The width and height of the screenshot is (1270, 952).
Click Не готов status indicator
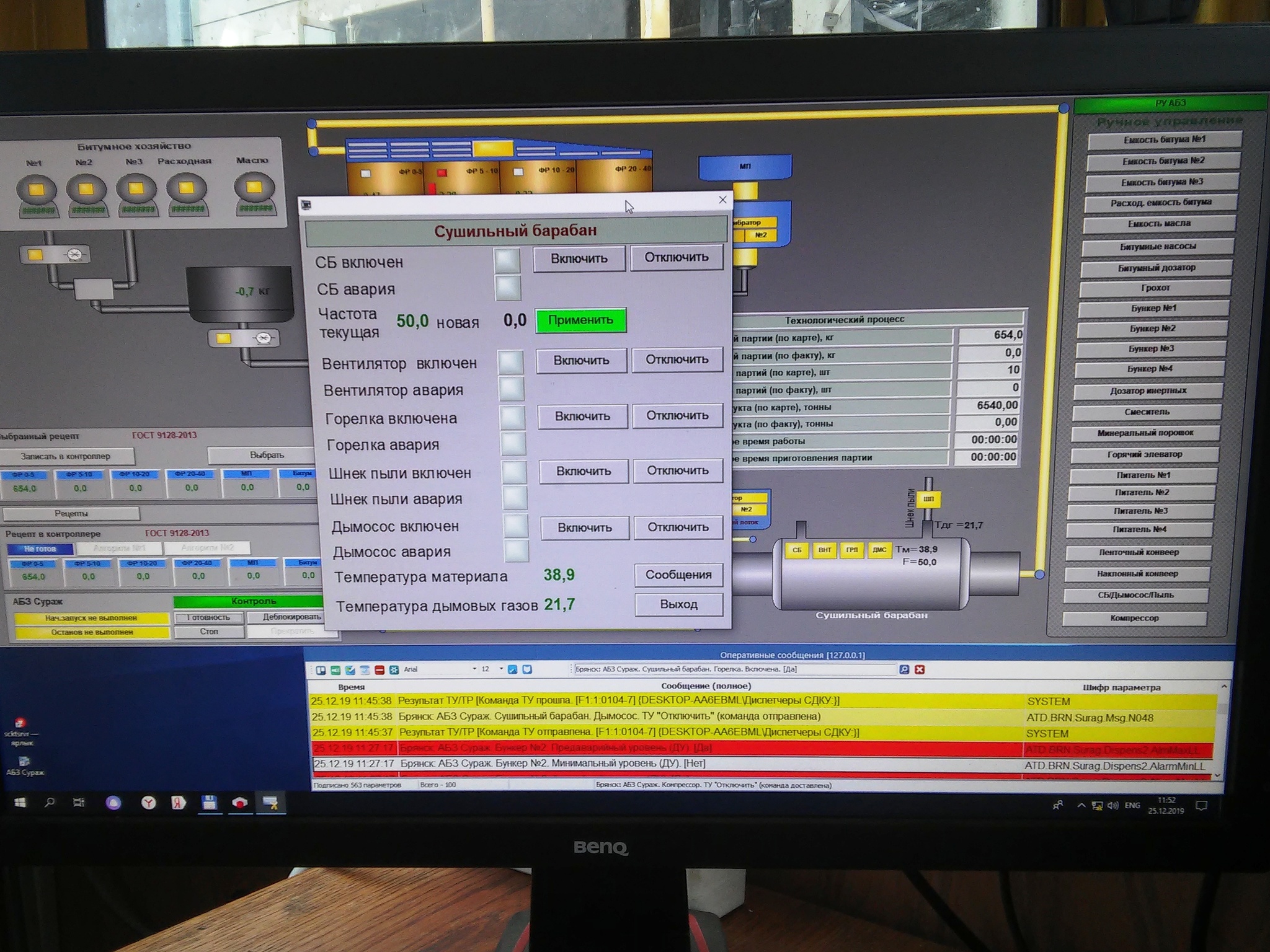[40, 549]
